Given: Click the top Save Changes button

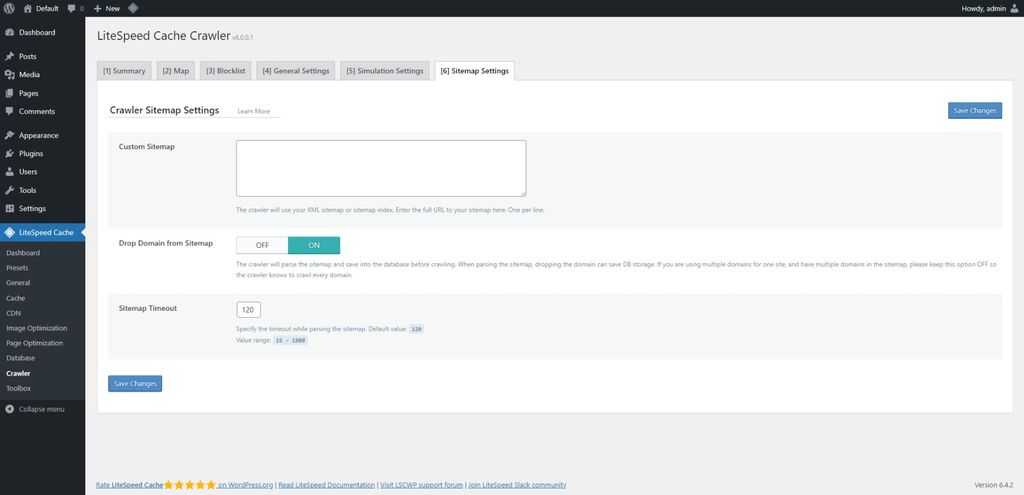Looking at the screenshot, I should (x=974, y=111).
